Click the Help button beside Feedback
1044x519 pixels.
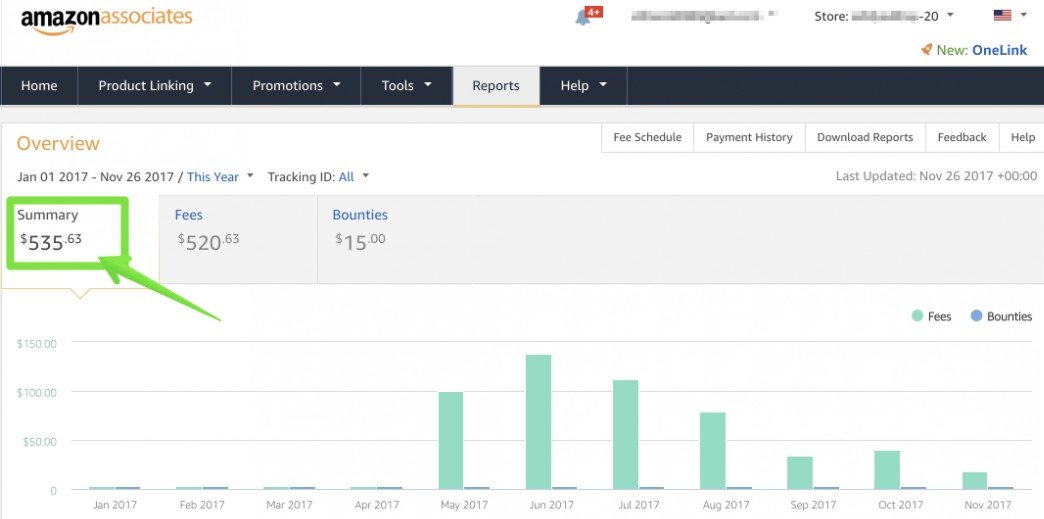1022,137
